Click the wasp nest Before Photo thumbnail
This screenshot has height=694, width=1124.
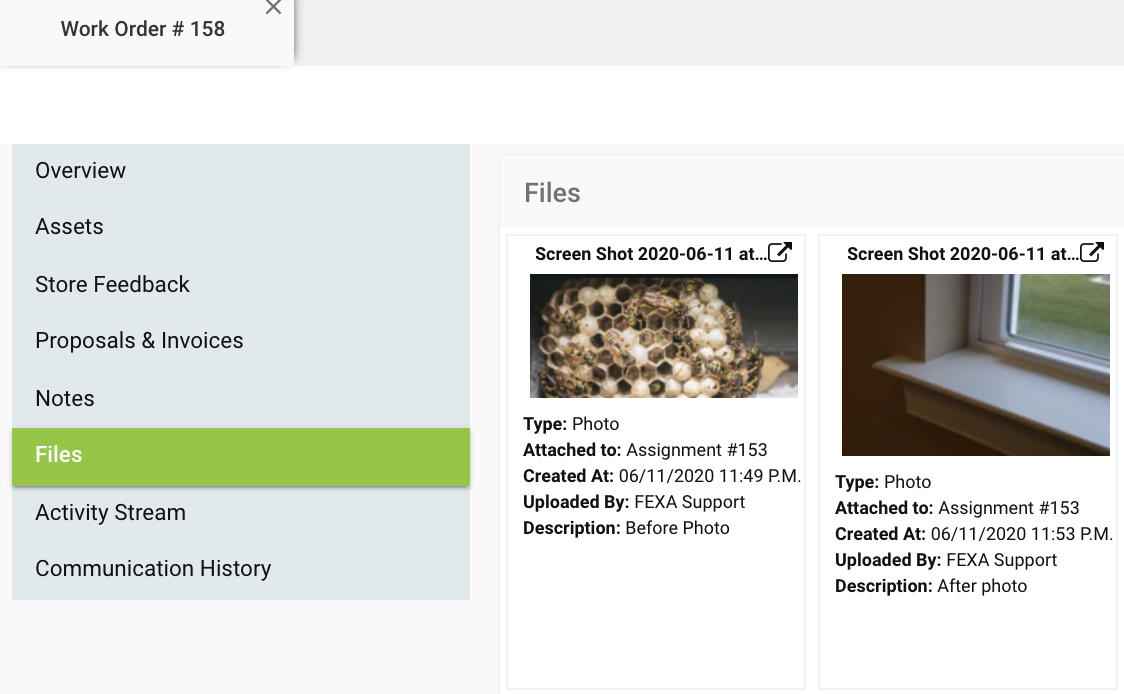[663, 336]
